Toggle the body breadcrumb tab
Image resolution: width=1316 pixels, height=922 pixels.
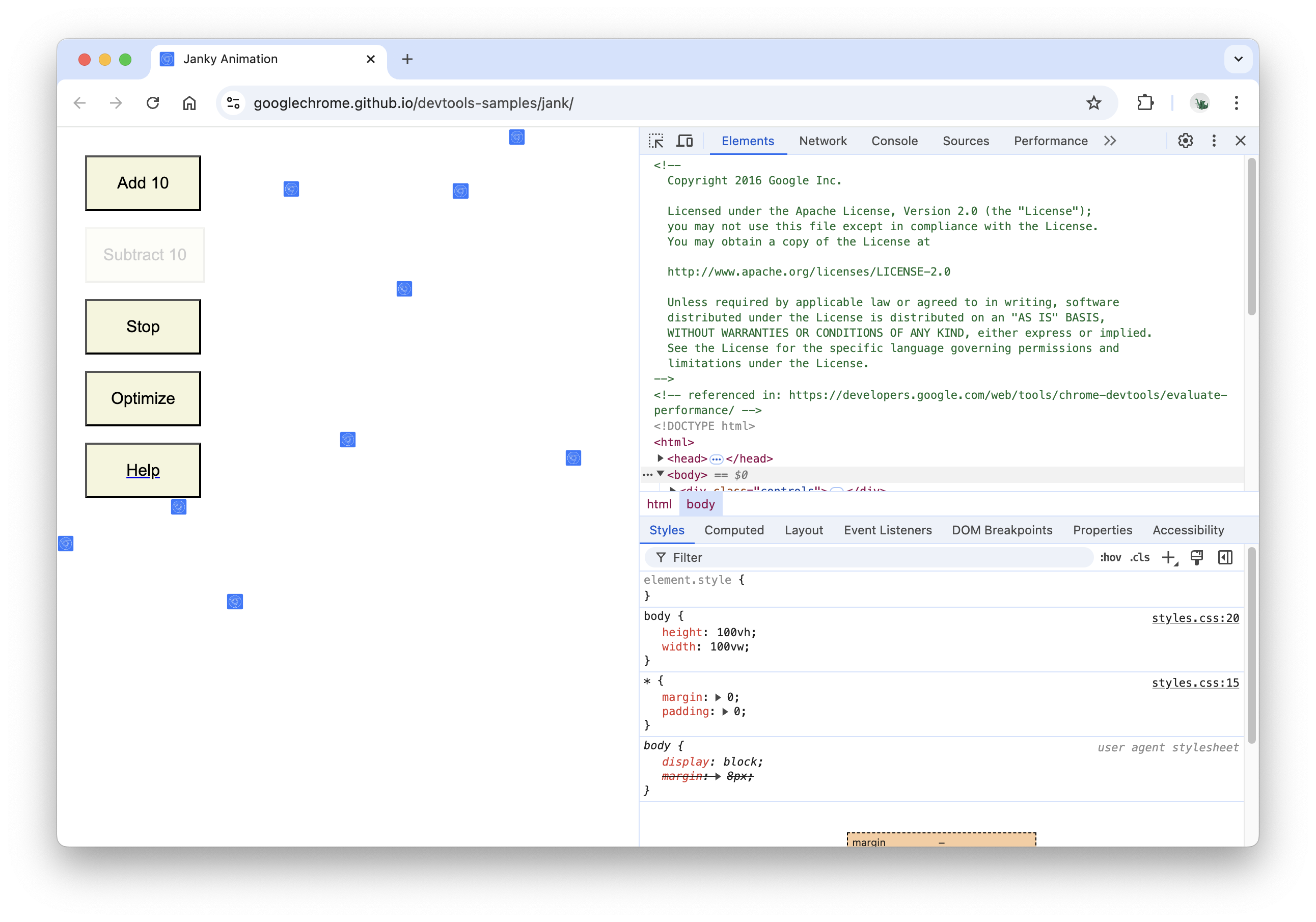coord(700,503)
